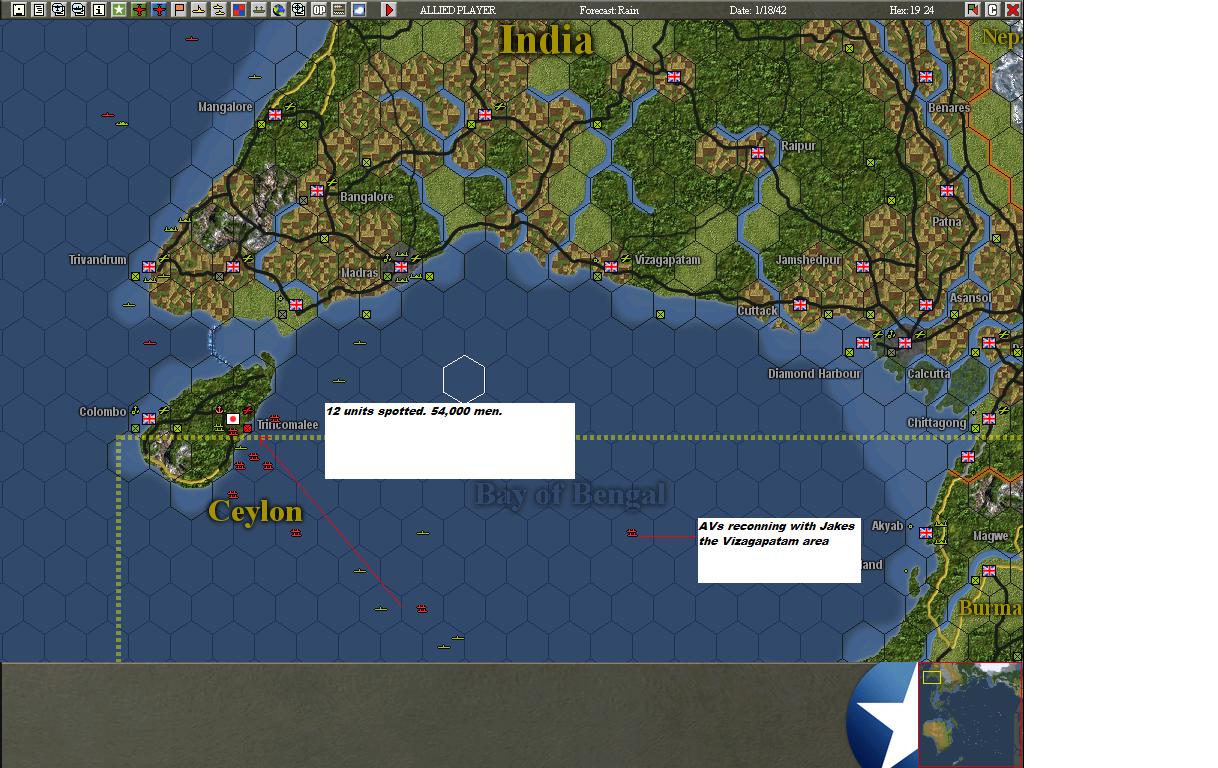1218x768 pixels.
Task: Select the British flag at Jamshedpur
Action: point(863,267)
